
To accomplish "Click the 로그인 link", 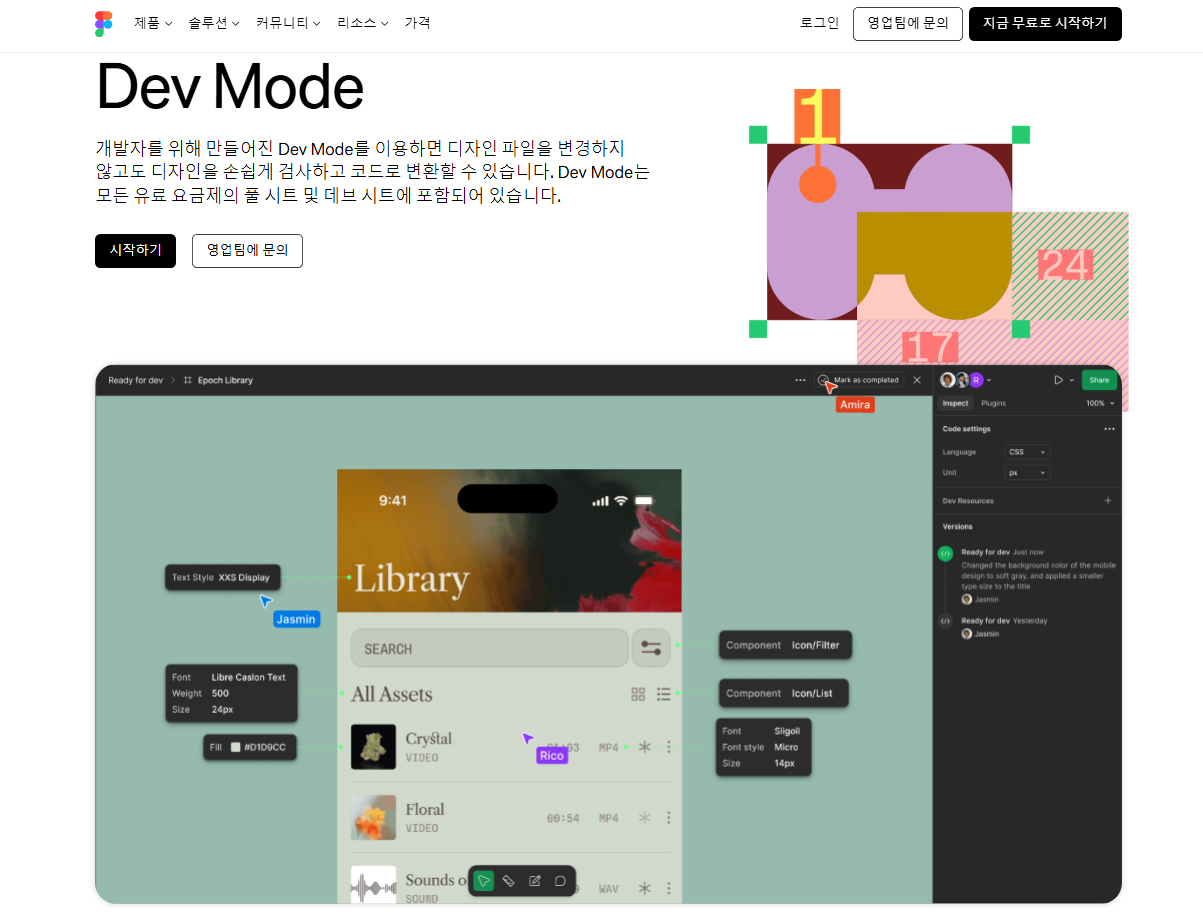I will click(820, 23).
